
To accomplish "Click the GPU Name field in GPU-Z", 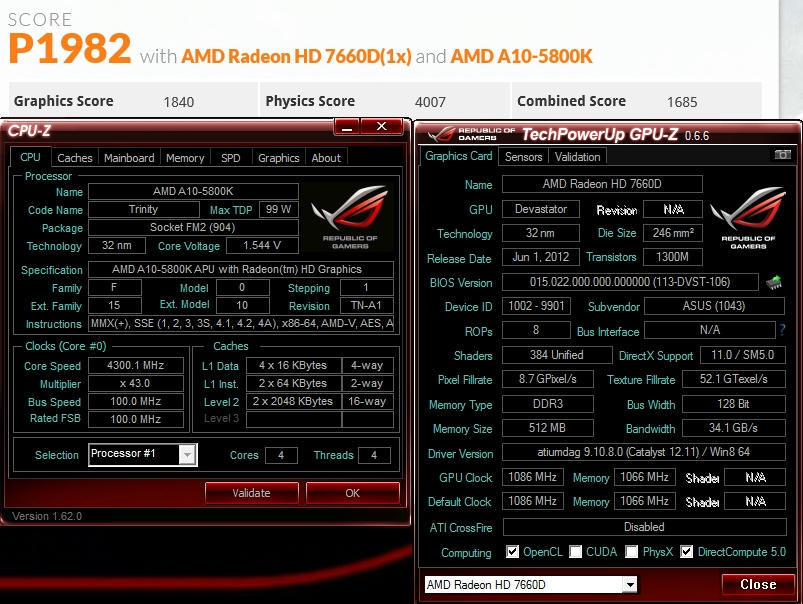I will click(602, 184).
